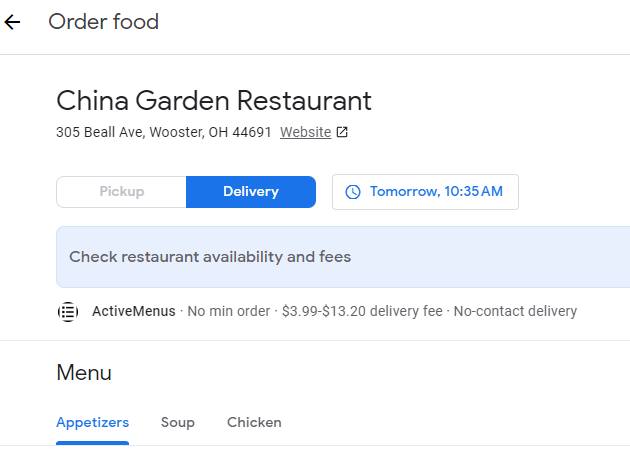Click the clock icon in the time selector
Screen dimensions: 630x464
coord(352,192)
